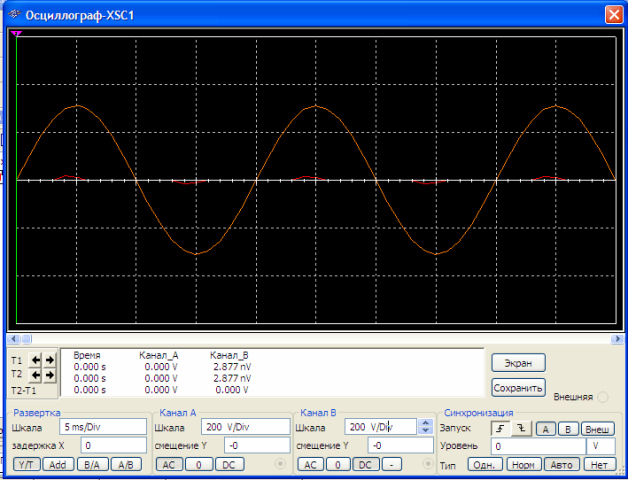Increase Channel B scale with up stepper
The height and width of the screenshot is (480, 628).
coord(425,423)
